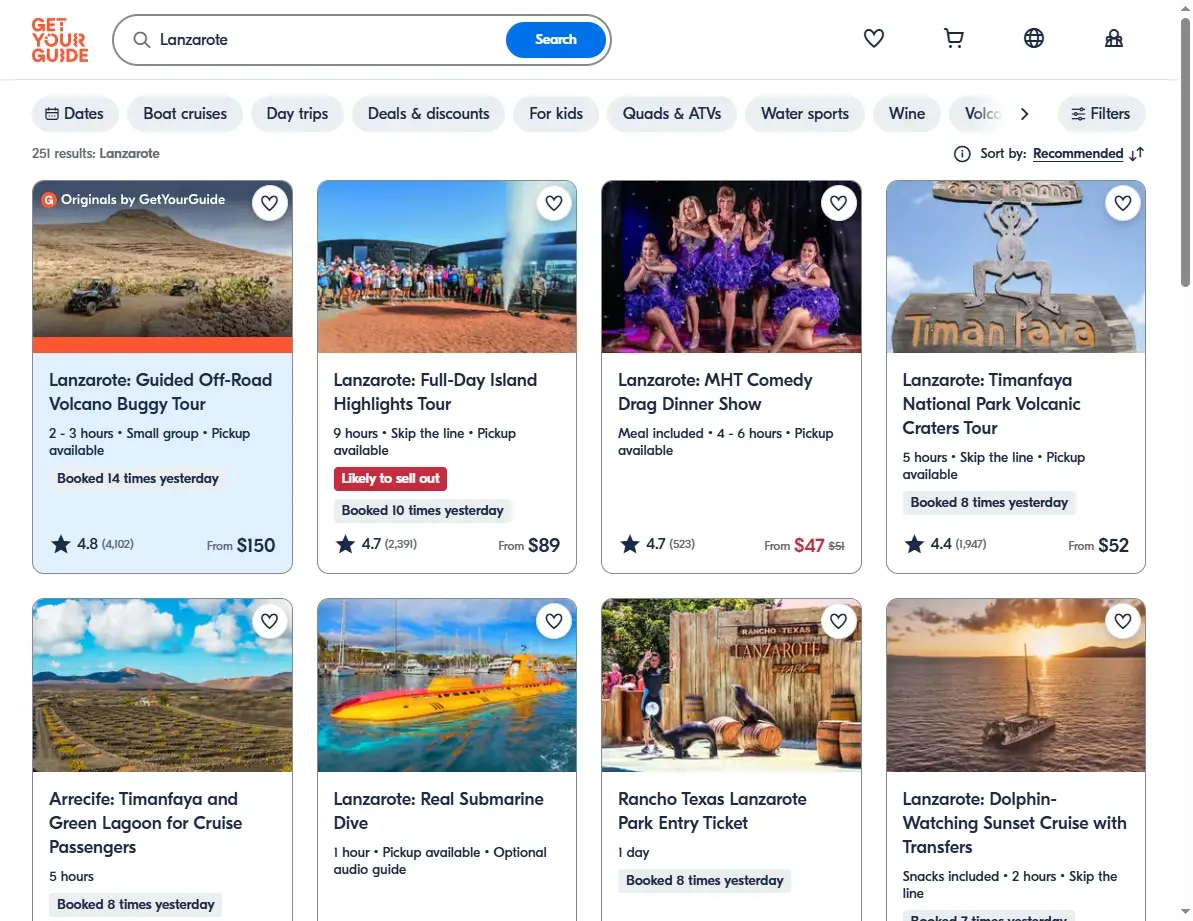
Task: Open the MHT Comedy Drag Dinner Show title
Action: click(715, 392)
